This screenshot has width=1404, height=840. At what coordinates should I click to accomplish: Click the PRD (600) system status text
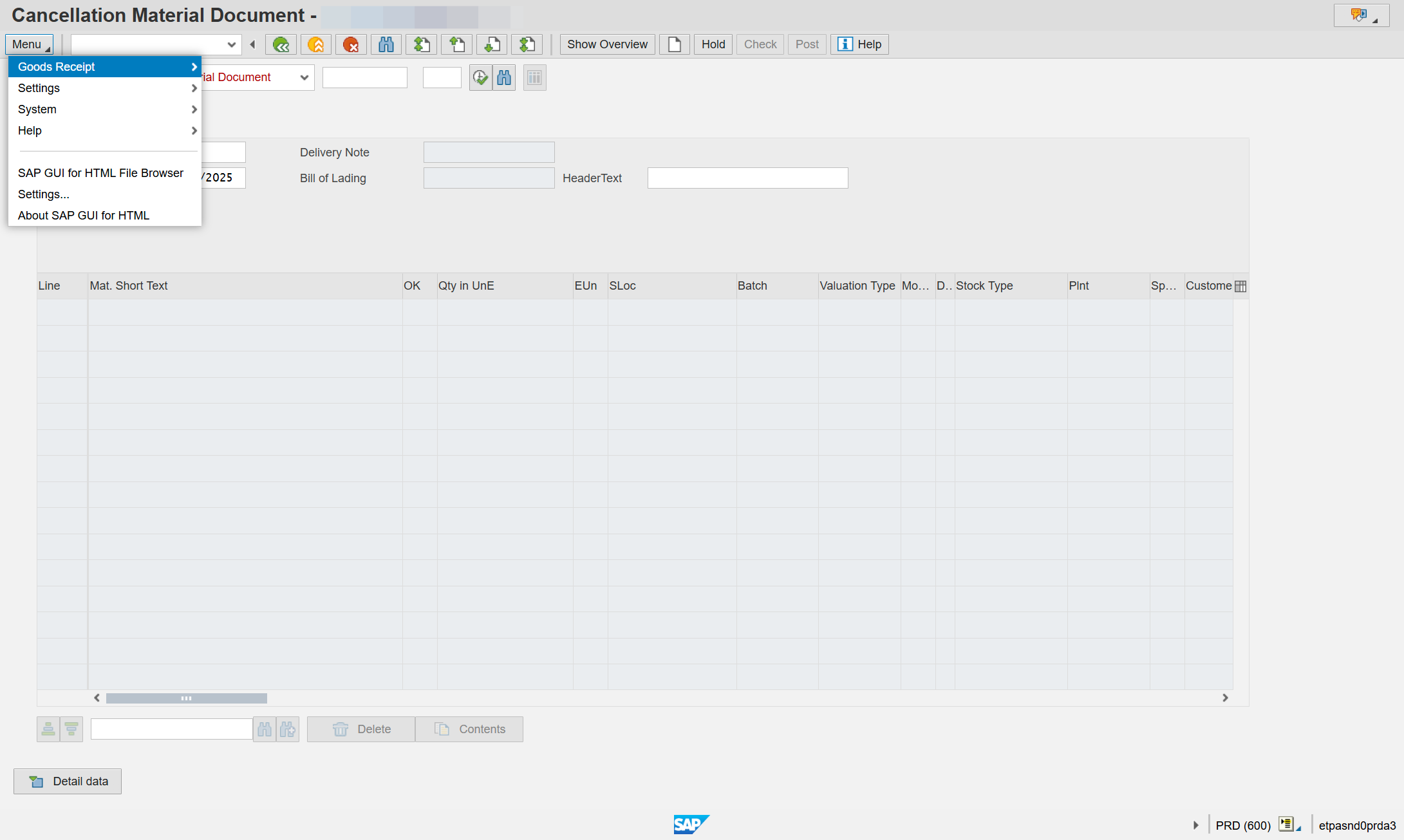[x=1243, y=825]
